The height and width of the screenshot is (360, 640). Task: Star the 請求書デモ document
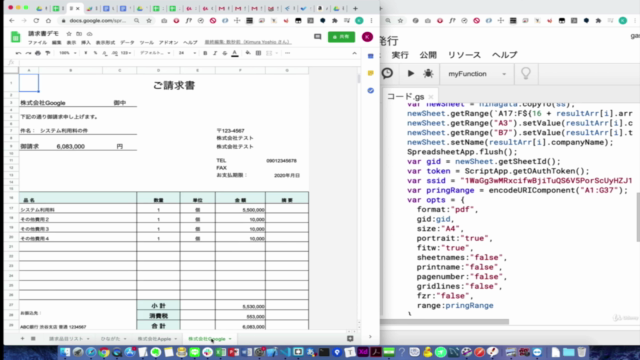69,34
